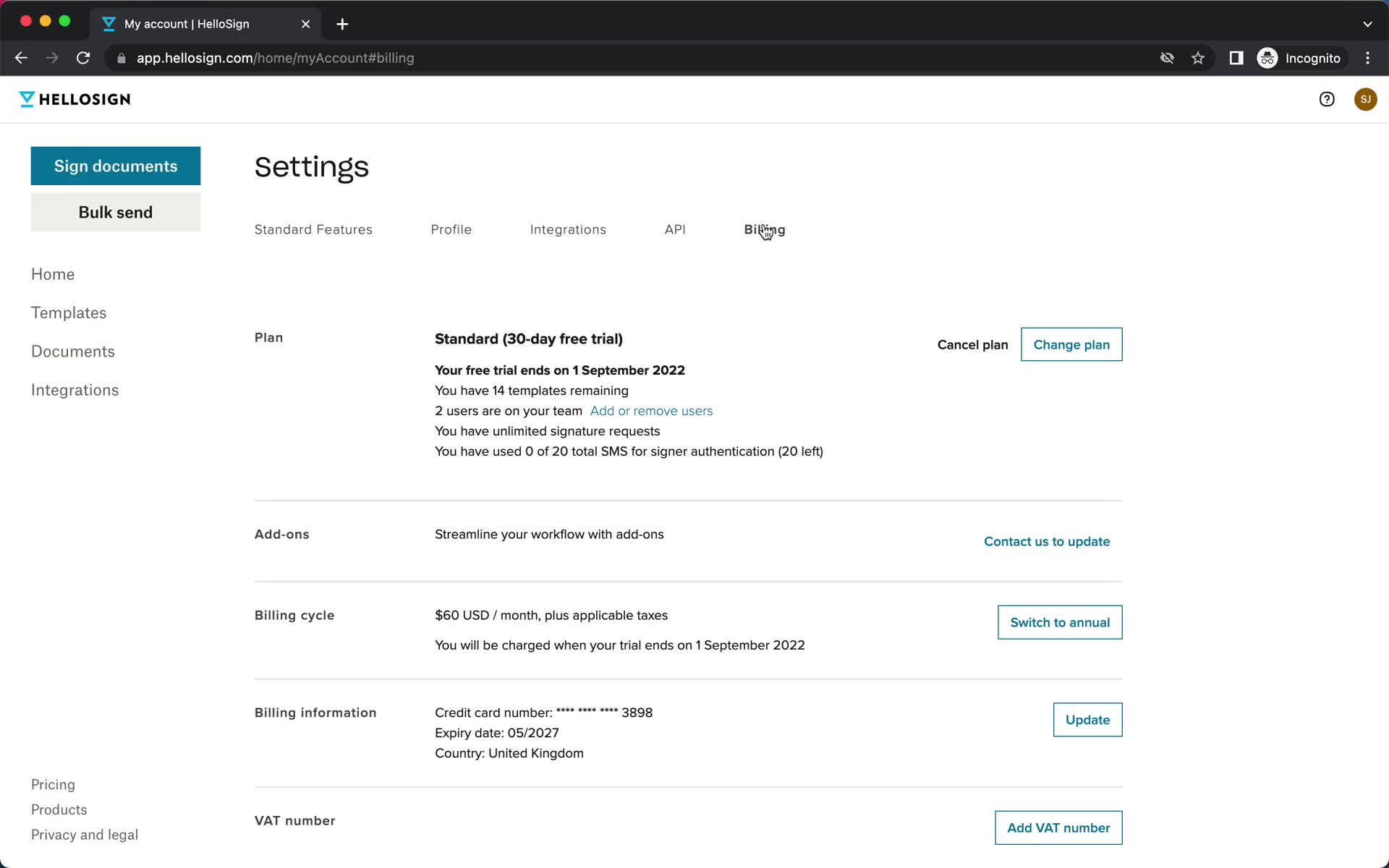Open the Chrome three-dot menu
Screen dimensions: 1389x868
click(x=1367, y=58)
